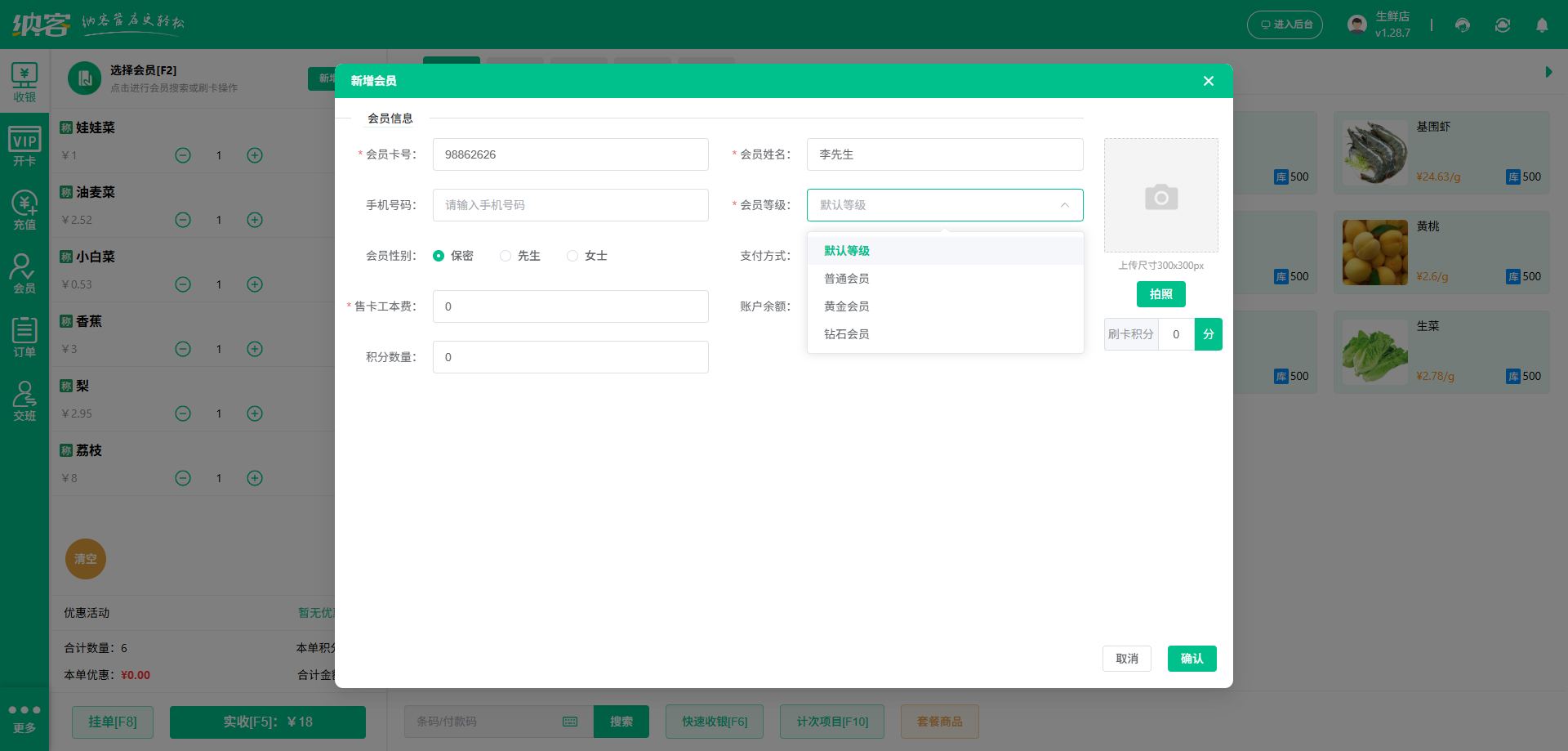Decrease quantity of 娃娃菜
Image resolution: width=1568 pixels, height=751 pixels.
183,155
